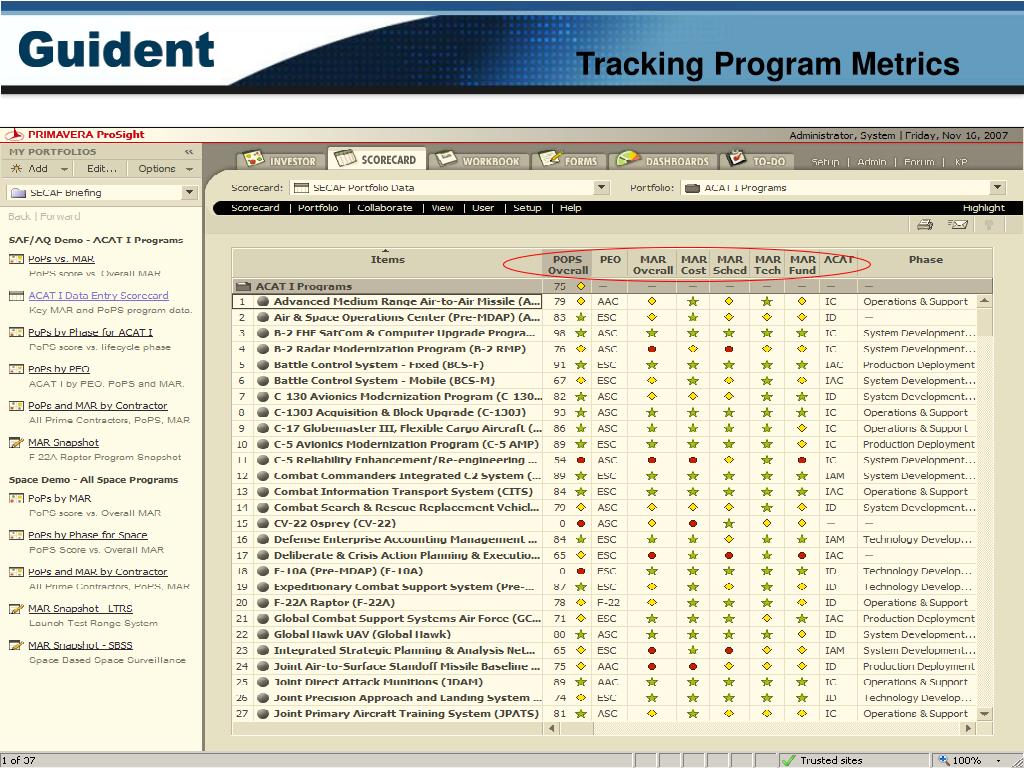Click table scroll up arrow
The width and height of the screenshot is (1024, 768).
click(984, 301)
